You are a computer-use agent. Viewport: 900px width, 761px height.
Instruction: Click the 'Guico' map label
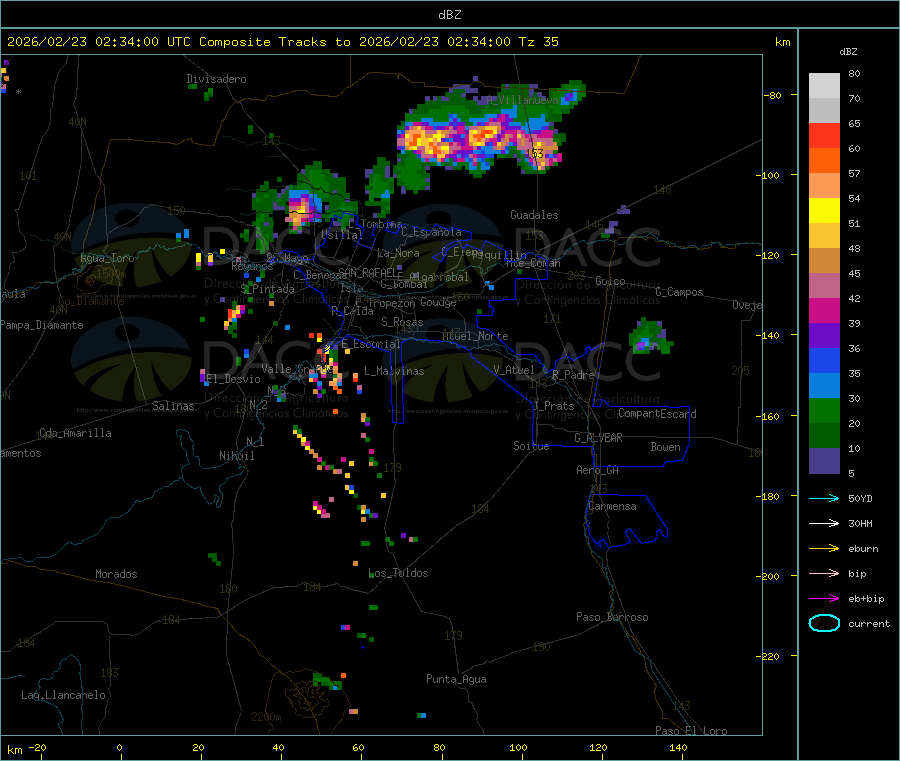pyautogui.click(x=610, y=281)
